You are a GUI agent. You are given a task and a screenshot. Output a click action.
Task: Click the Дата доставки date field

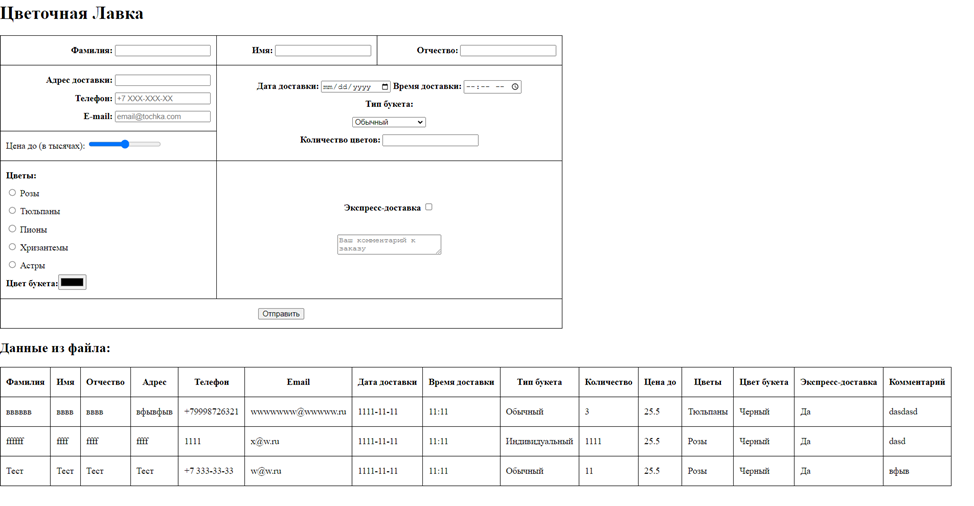356,87
